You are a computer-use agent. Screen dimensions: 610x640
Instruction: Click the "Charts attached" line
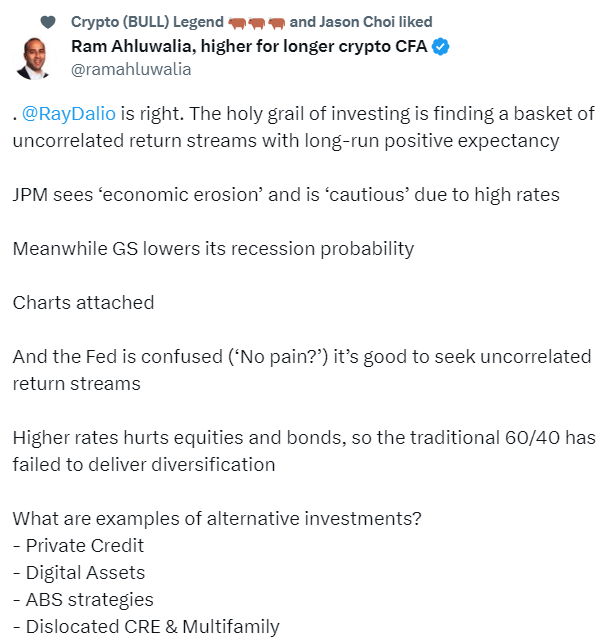point(83,303)
